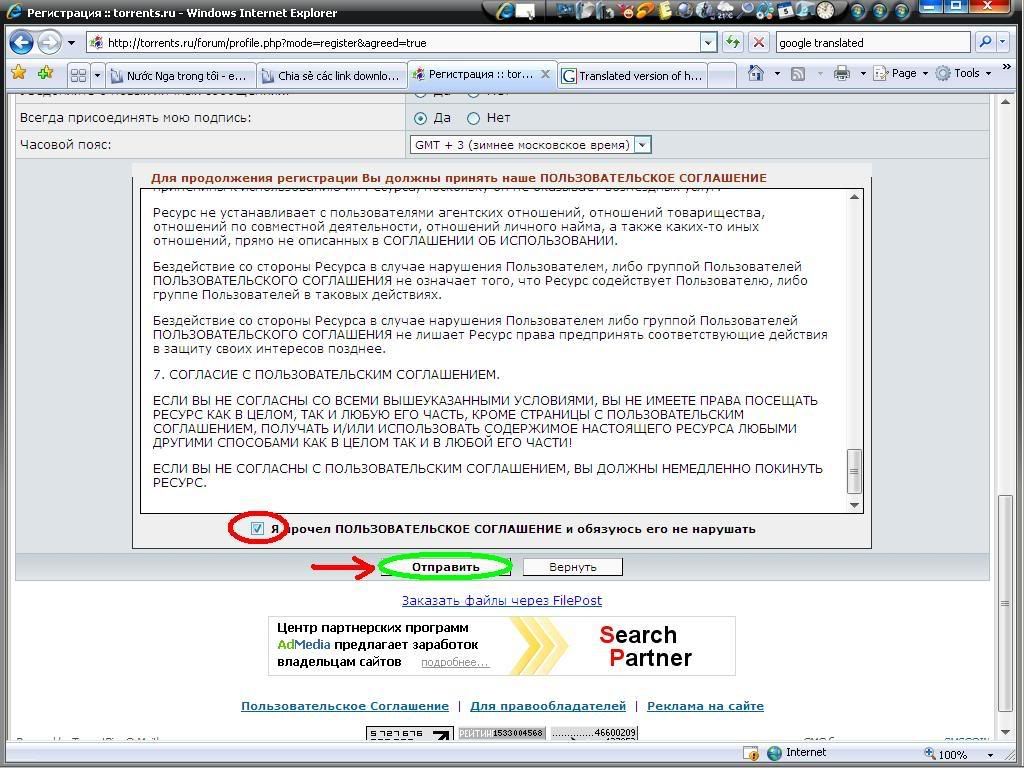1024x768 pixels.
Task: Select the 'Нет' radio for signature
Action: 474,118
